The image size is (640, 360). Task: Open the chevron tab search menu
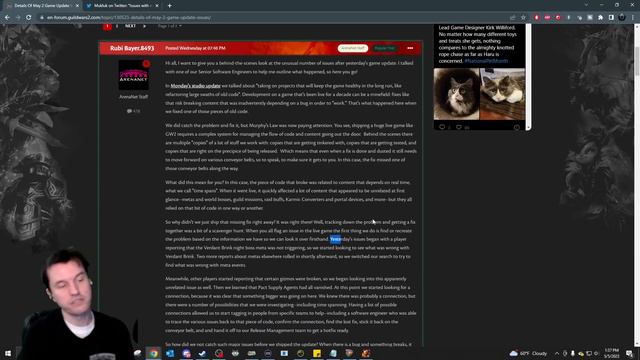coord(586,5)
